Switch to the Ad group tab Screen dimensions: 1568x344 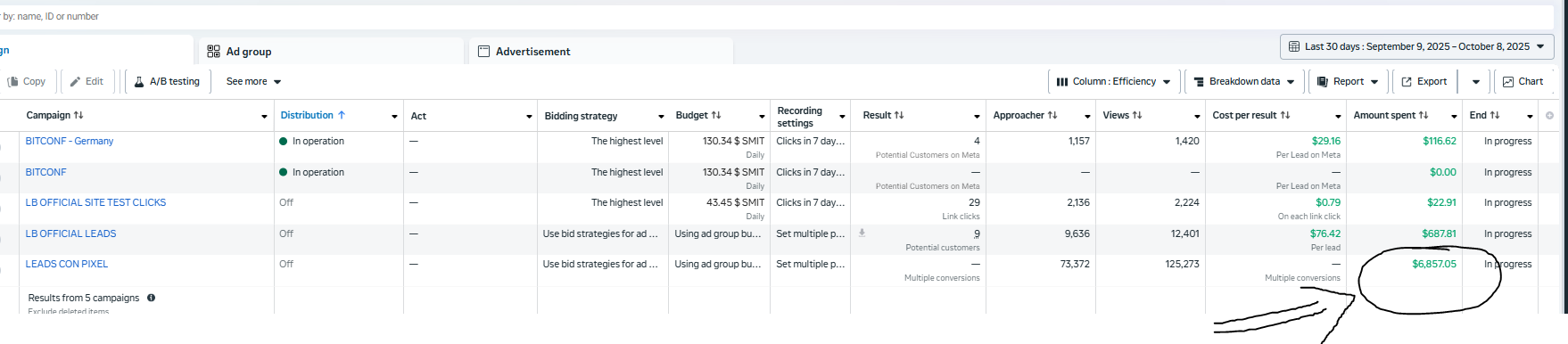pyautogui.click(x=330, y=51)
